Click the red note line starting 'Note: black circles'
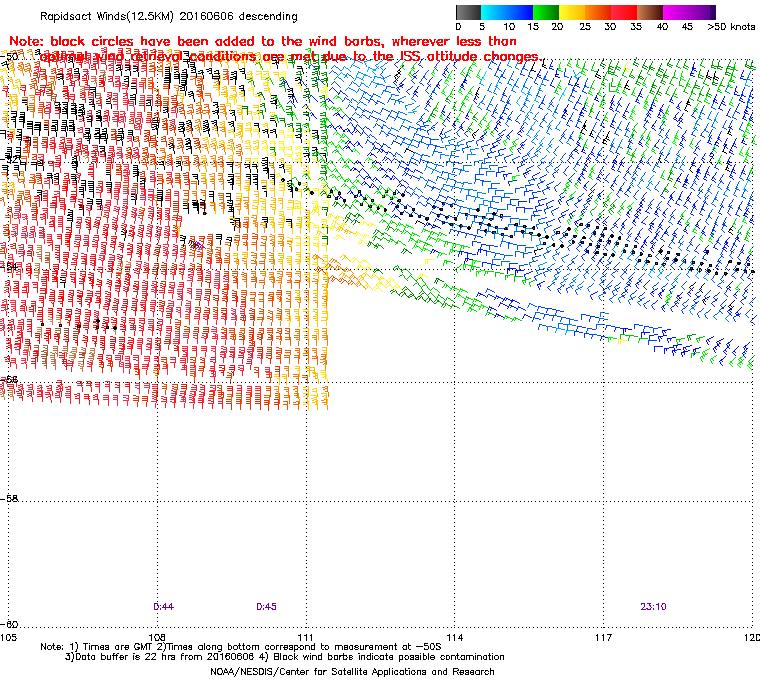Image resolution: width=760 pixels, height=688 pixels. coord(263,41)
